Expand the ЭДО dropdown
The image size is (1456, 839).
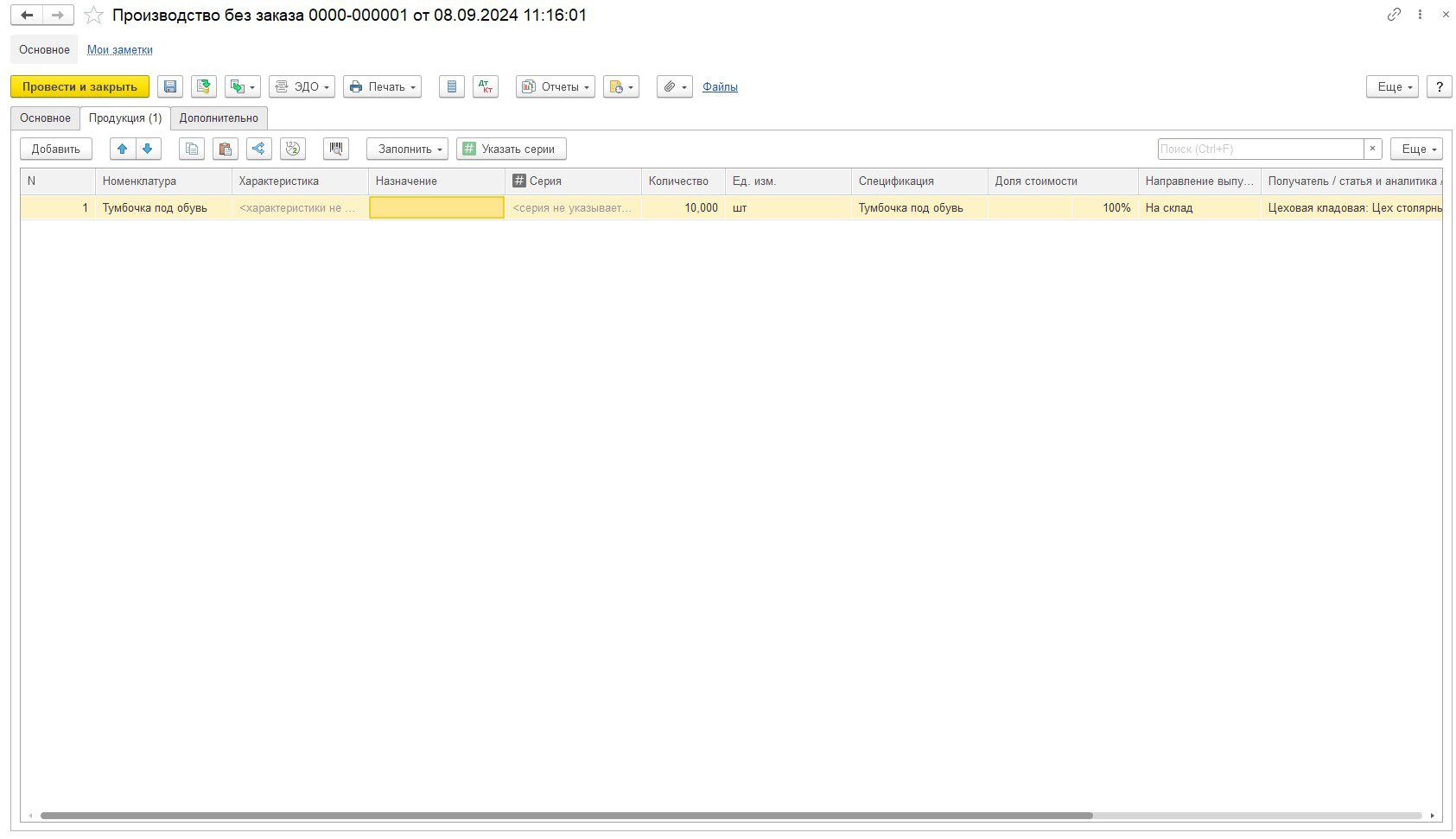click(302, 86)
